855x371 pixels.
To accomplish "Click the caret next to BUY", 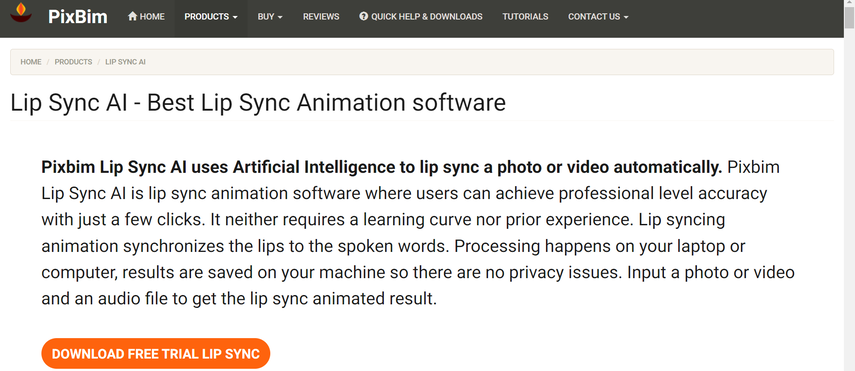I will [280, 17].
